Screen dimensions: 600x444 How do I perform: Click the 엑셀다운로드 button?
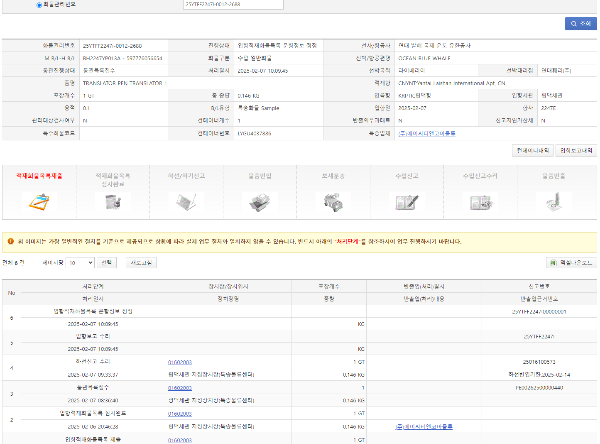click(571, 263)
